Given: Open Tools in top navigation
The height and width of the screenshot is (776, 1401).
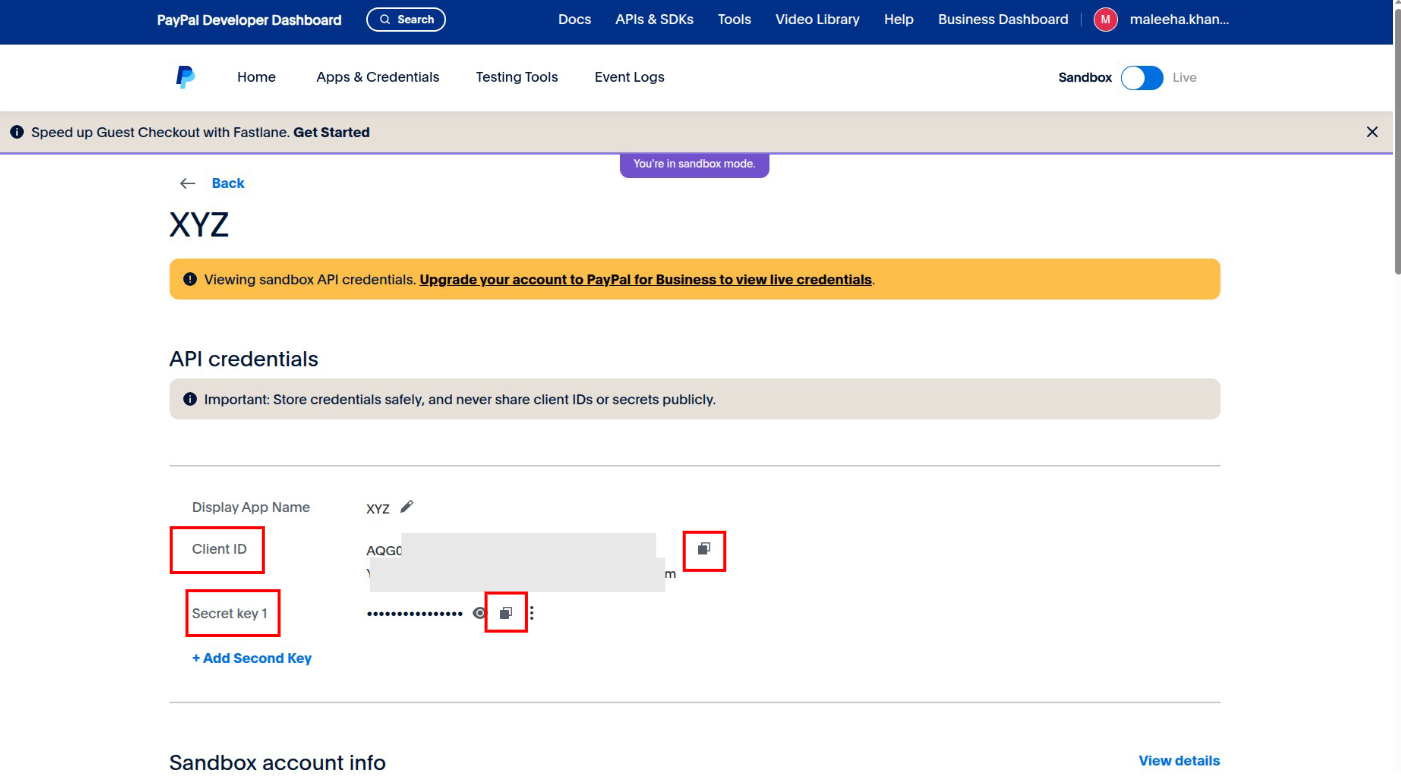Looking at the screenshot, I should pyautogui.click(x=734, y=19).
